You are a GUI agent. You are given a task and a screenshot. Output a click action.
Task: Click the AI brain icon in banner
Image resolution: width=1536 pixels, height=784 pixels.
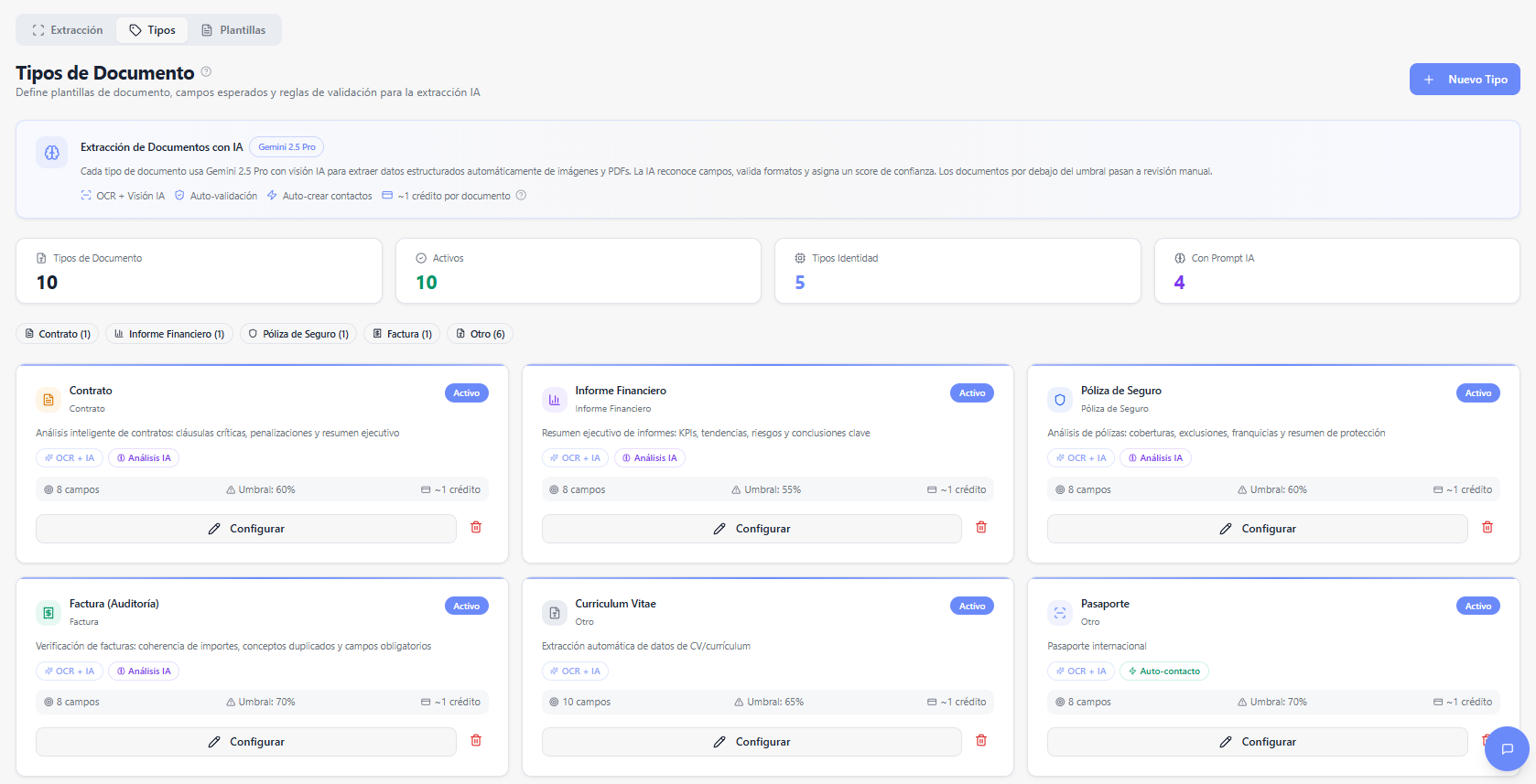click(x=52, y=153)
